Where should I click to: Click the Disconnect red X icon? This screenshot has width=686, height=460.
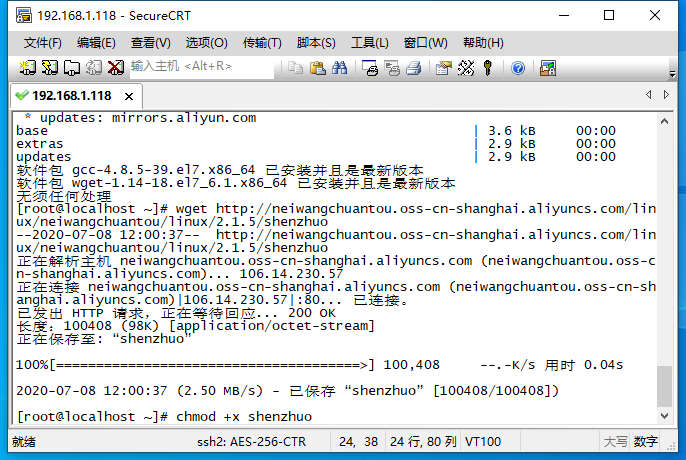(116, 68)
